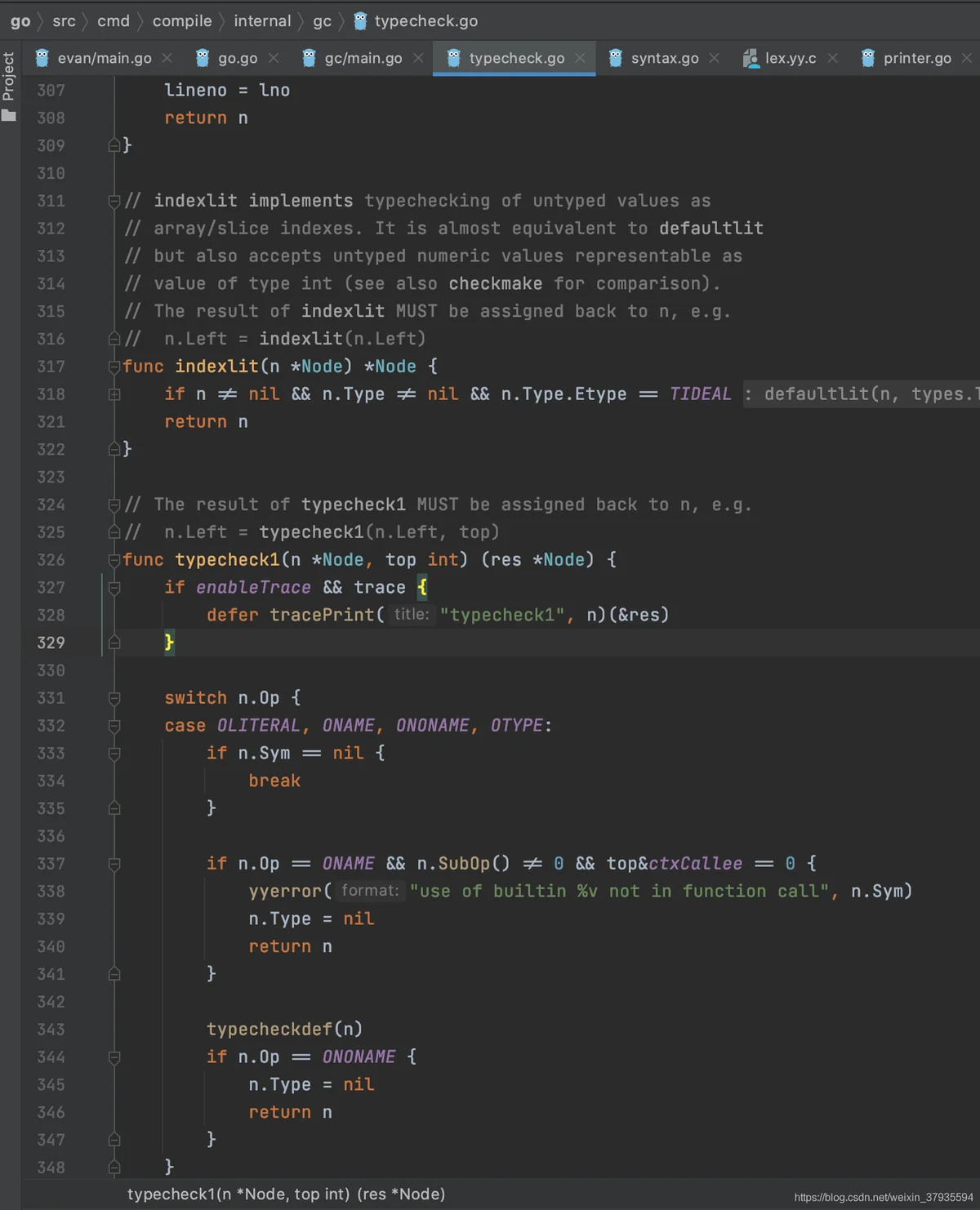Viewport: 980px width, 1210px height.
Task: Switch to the go.go tab
Action: (x=238, y=58)
